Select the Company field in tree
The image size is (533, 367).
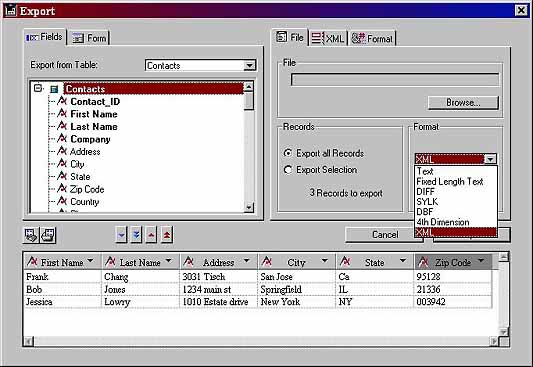pos(90,139)
